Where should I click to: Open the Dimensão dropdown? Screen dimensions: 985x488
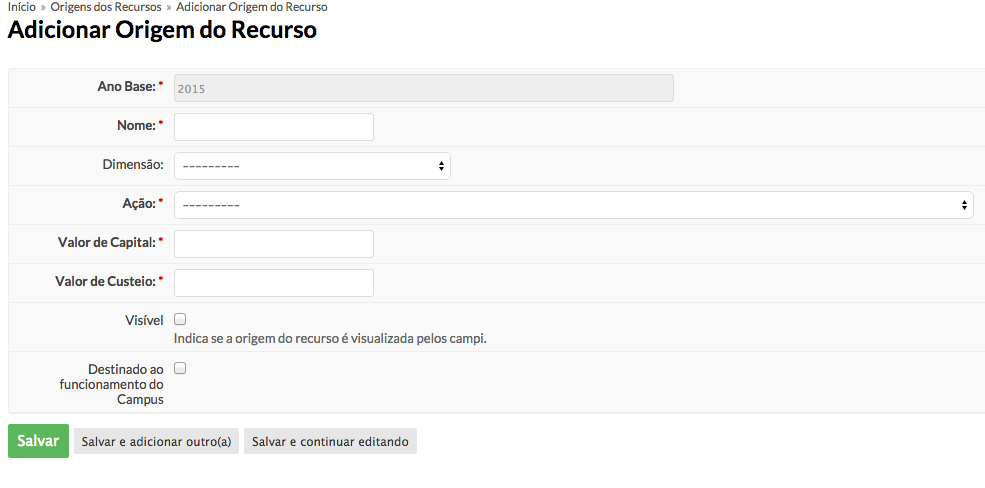click(312, 166)
